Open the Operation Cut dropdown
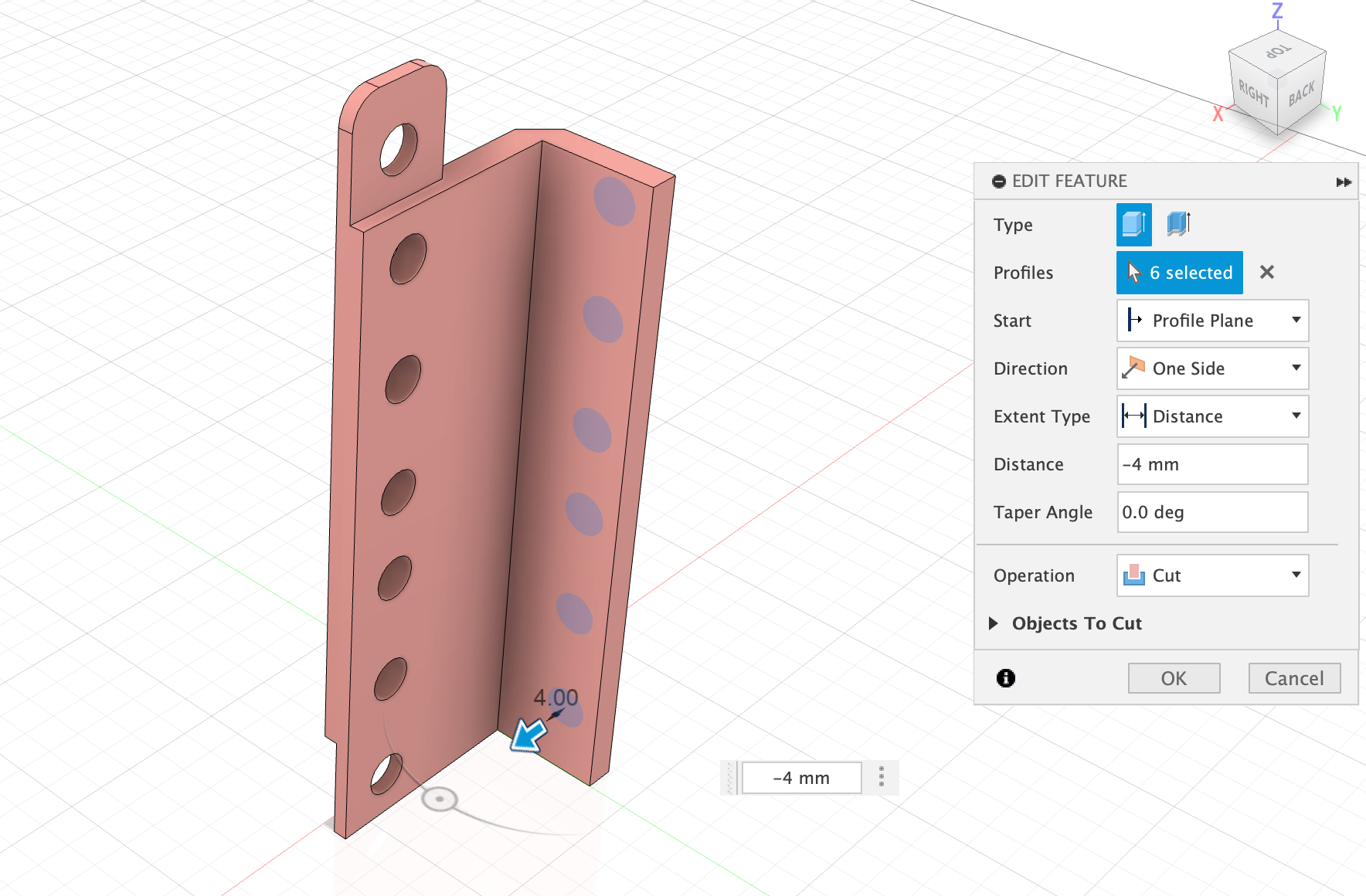Image resolution: width=1366 pixels, height=896 pixels. (1212, 575)
